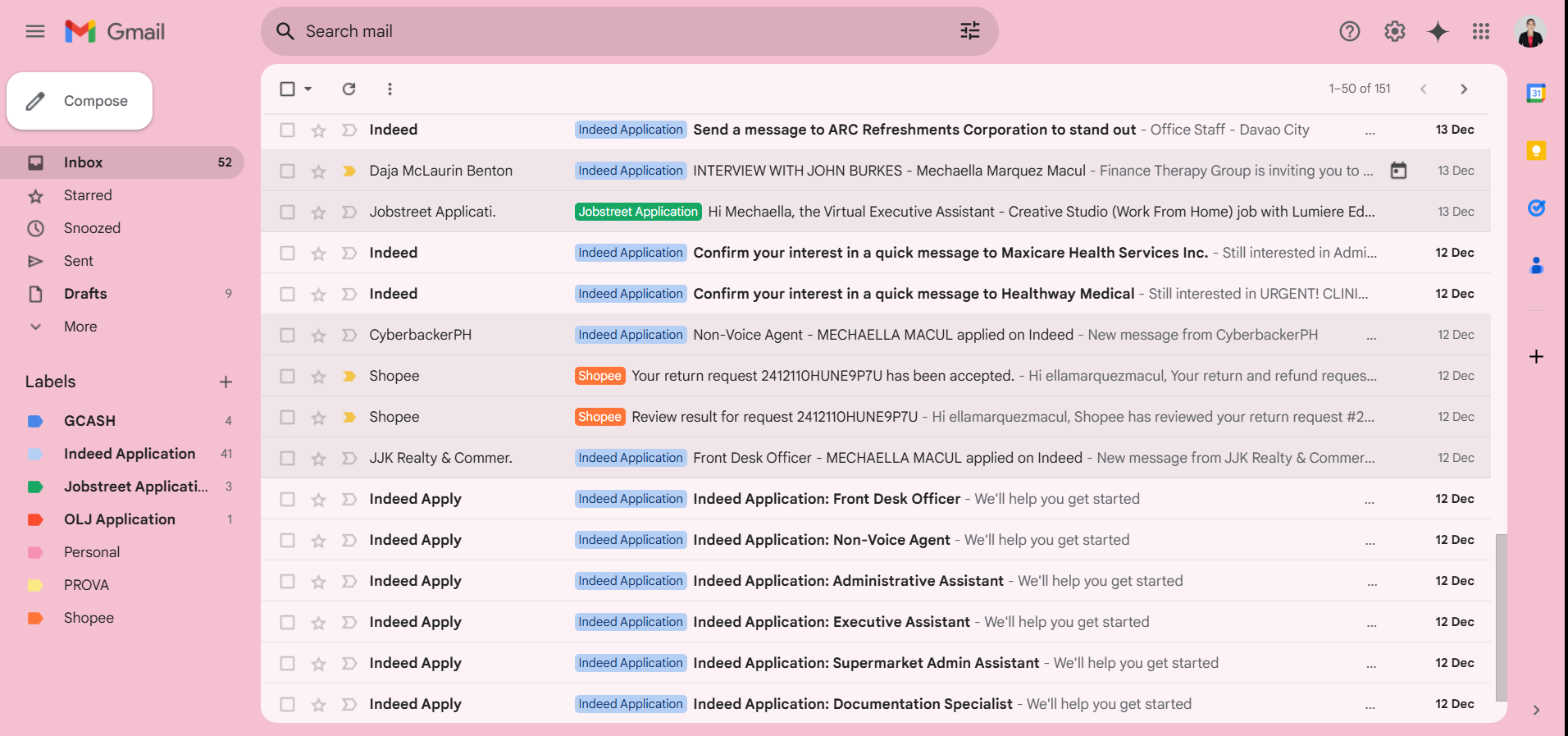
Task: Star the CyberbackerPH email
Action: pyautogui.click(x=319, y=335)
